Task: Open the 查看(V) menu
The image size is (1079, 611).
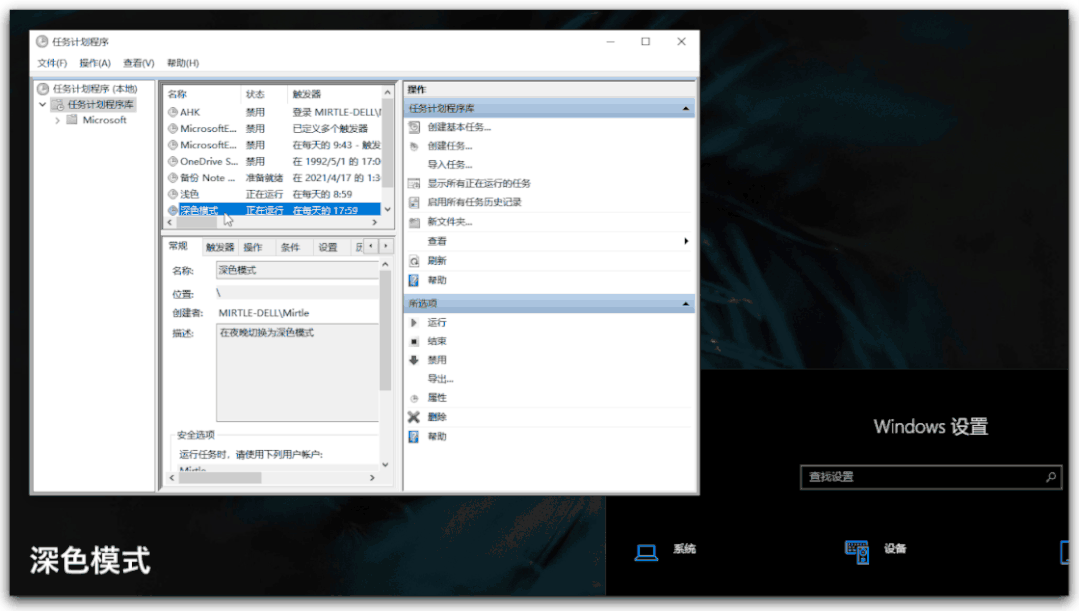Action: [138, 63]
